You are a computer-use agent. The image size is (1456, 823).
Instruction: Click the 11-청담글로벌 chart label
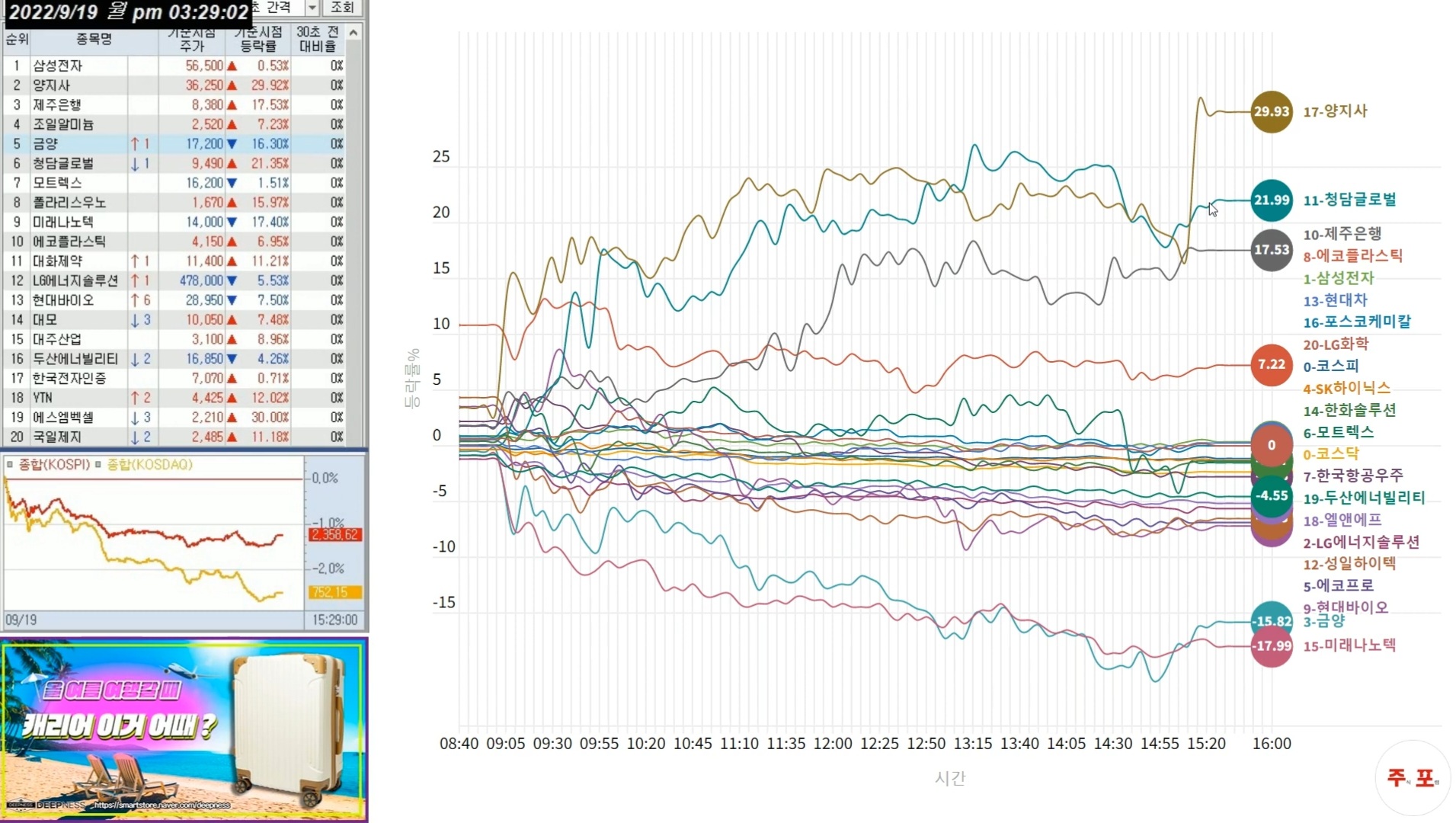click(x=1349, y=200)
